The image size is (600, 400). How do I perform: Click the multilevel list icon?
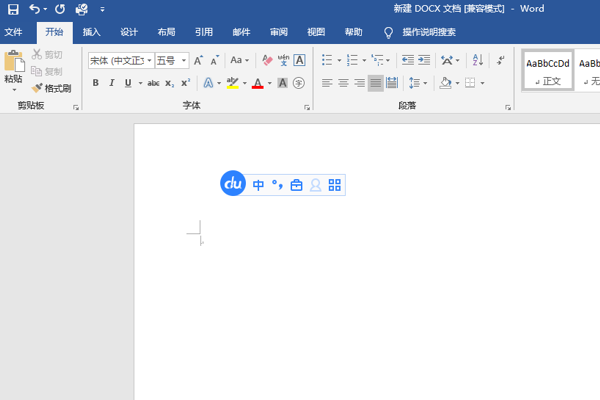[377, 60]
